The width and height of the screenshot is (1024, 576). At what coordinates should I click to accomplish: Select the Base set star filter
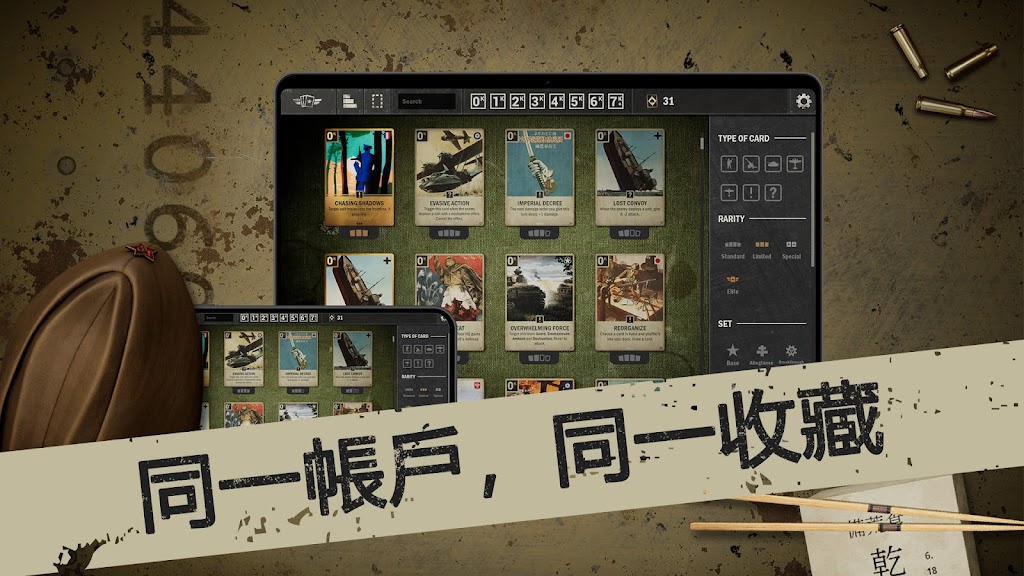click(733, 355)
